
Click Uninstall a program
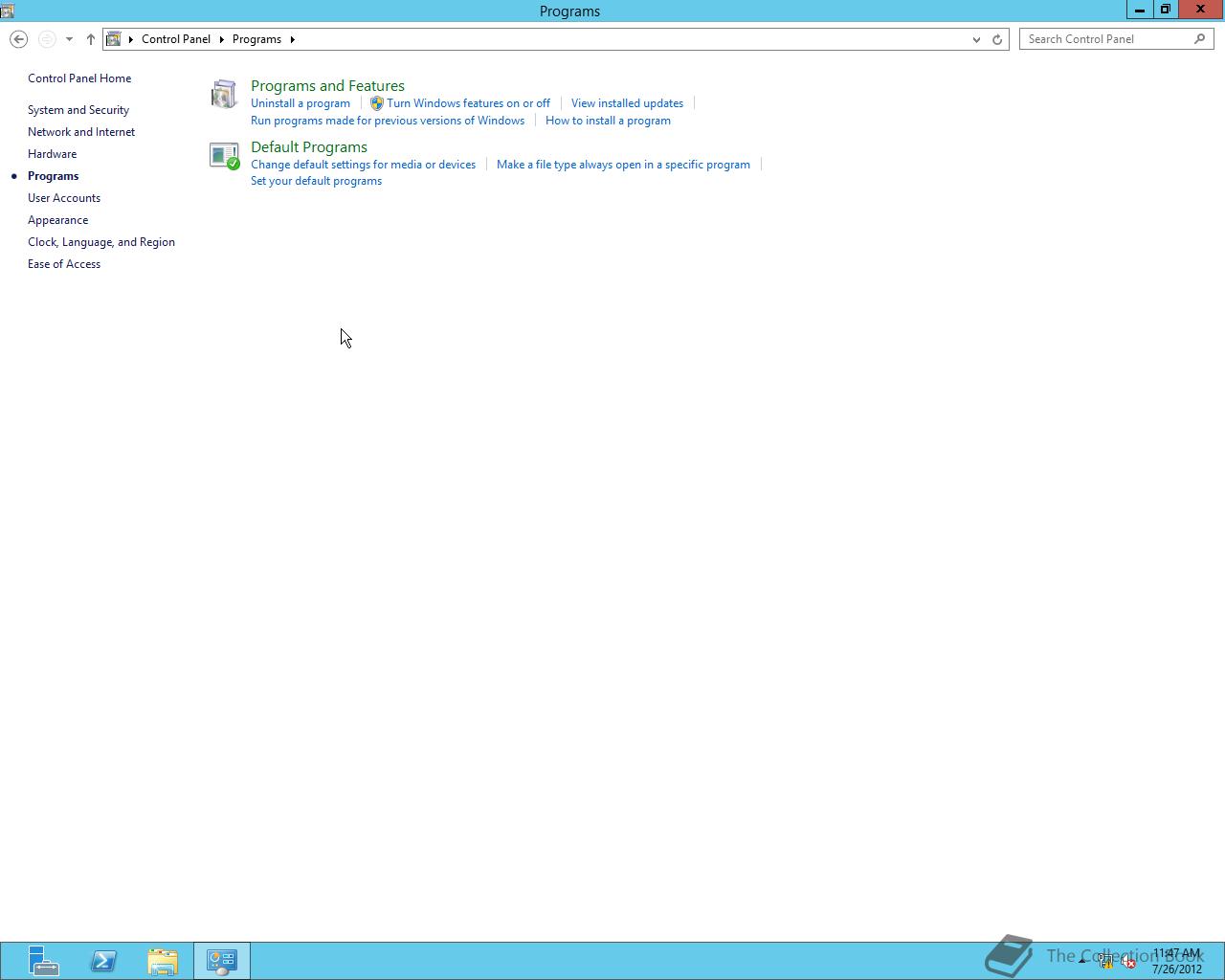(x=301, y=103)
